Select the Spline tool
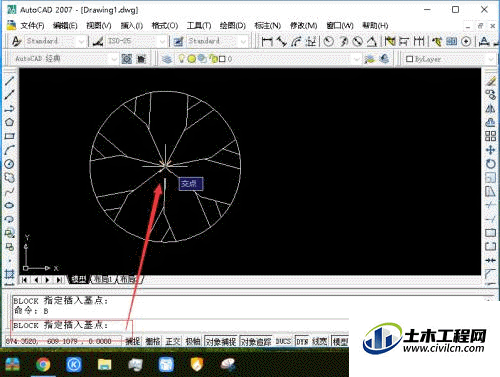Screen dimensions: 500x377 pyautogui.click(x=9, y=191)
